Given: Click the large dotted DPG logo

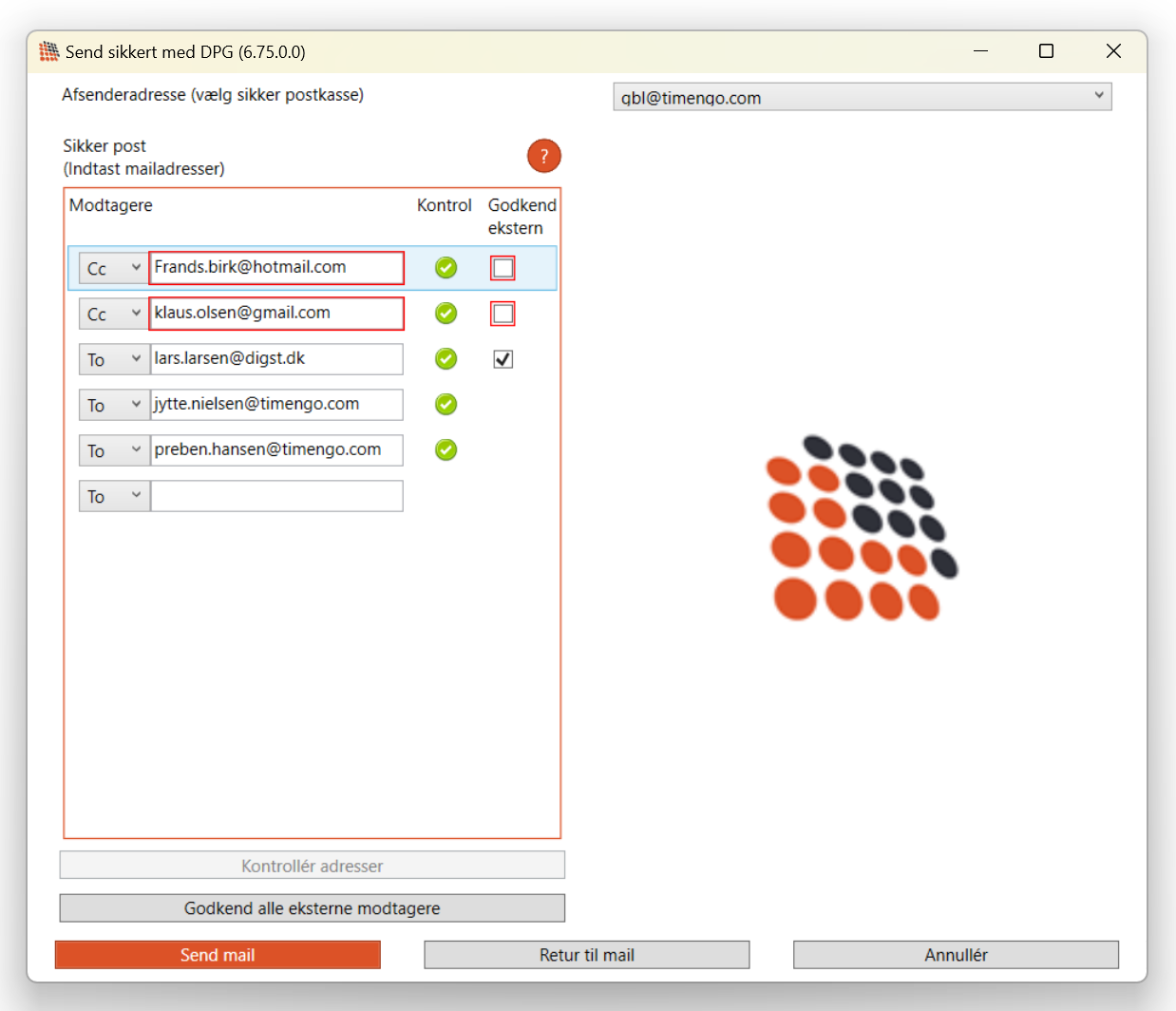Looking at the screenshot, I should [x=861, y=528].
